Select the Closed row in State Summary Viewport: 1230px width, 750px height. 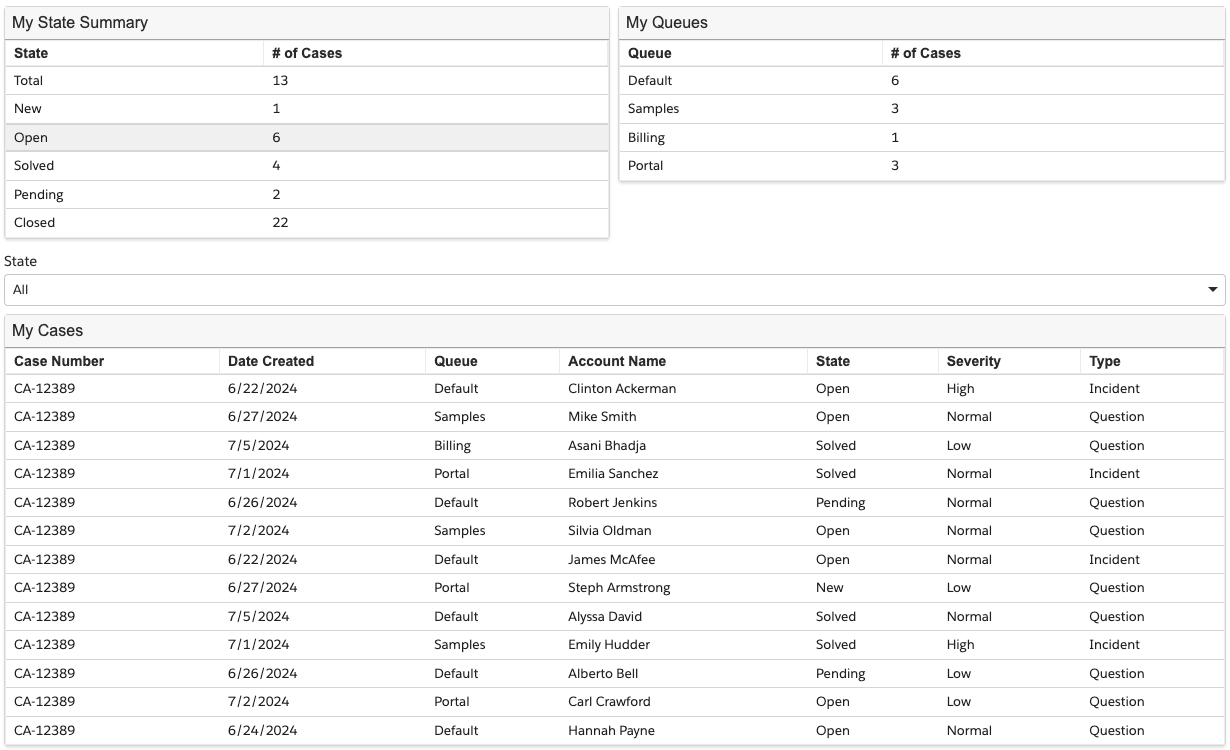click(306, 223)
